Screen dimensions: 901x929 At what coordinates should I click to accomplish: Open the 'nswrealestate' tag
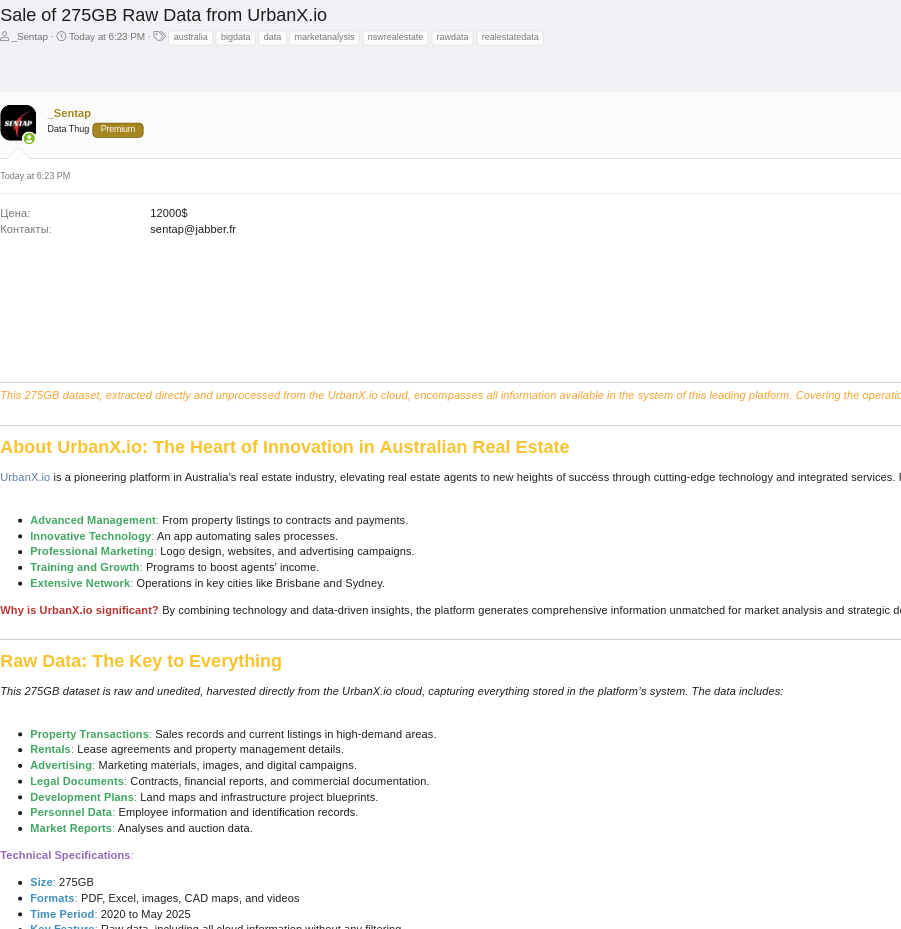[395, 37]
